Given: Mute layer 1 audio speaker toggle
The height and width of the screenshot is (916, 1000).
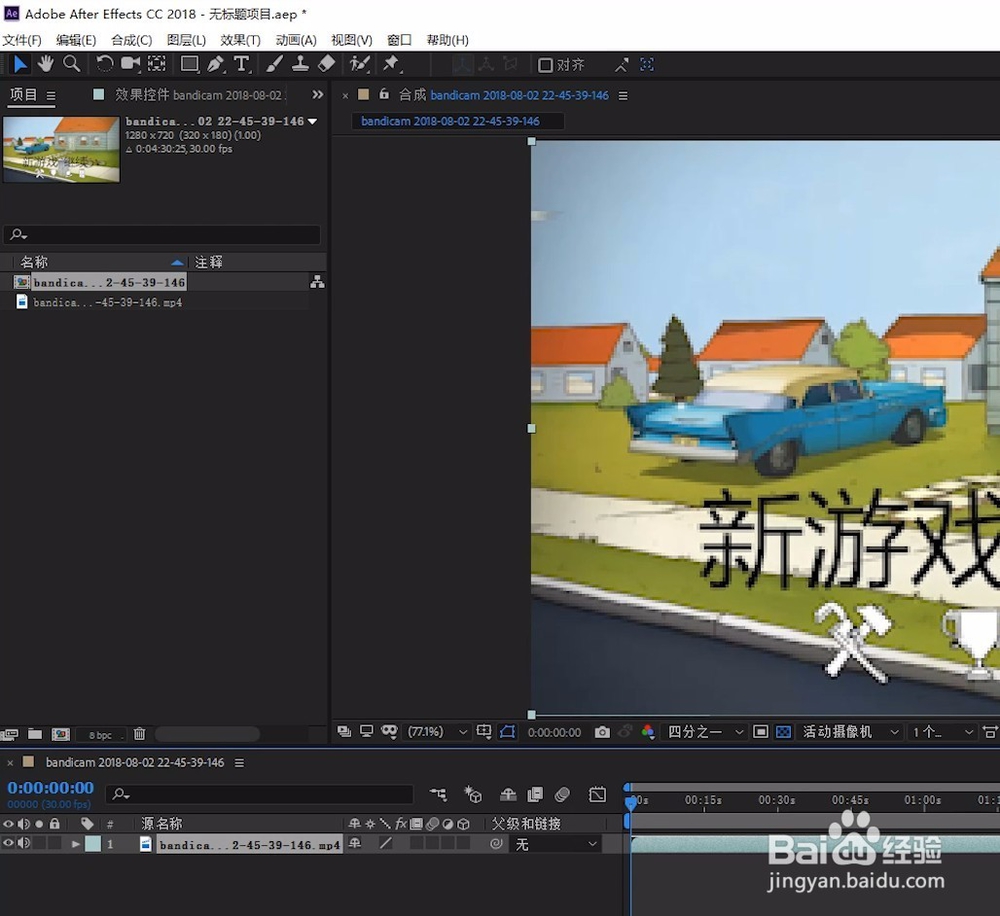Looking at the screenshot, I should (x=24, y=843).
